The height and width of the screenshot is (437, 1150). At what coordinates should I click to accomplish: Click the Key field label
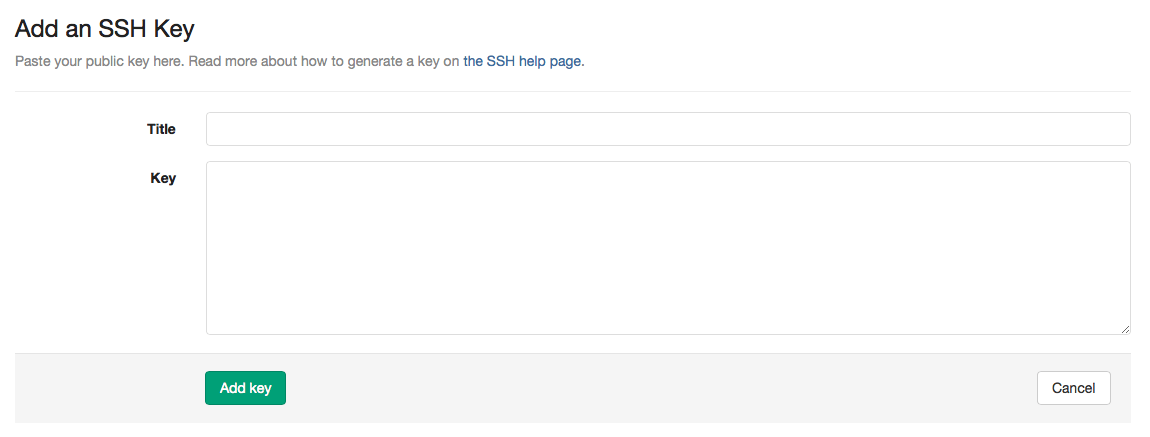163,178
